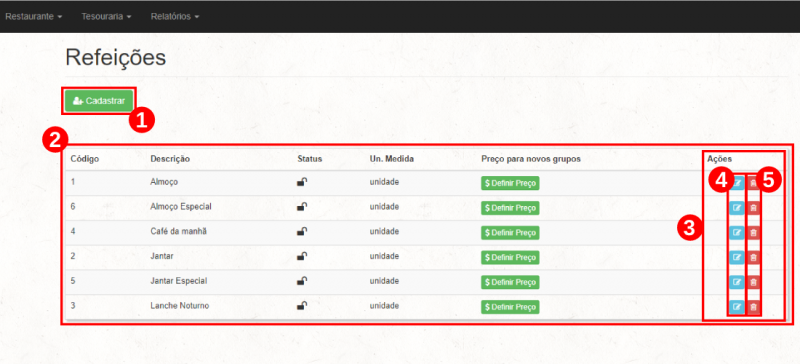Image resolution: width=800 pixels, height=364 pixels.
Task: Click the Cadastrar button
Action: 99,101
